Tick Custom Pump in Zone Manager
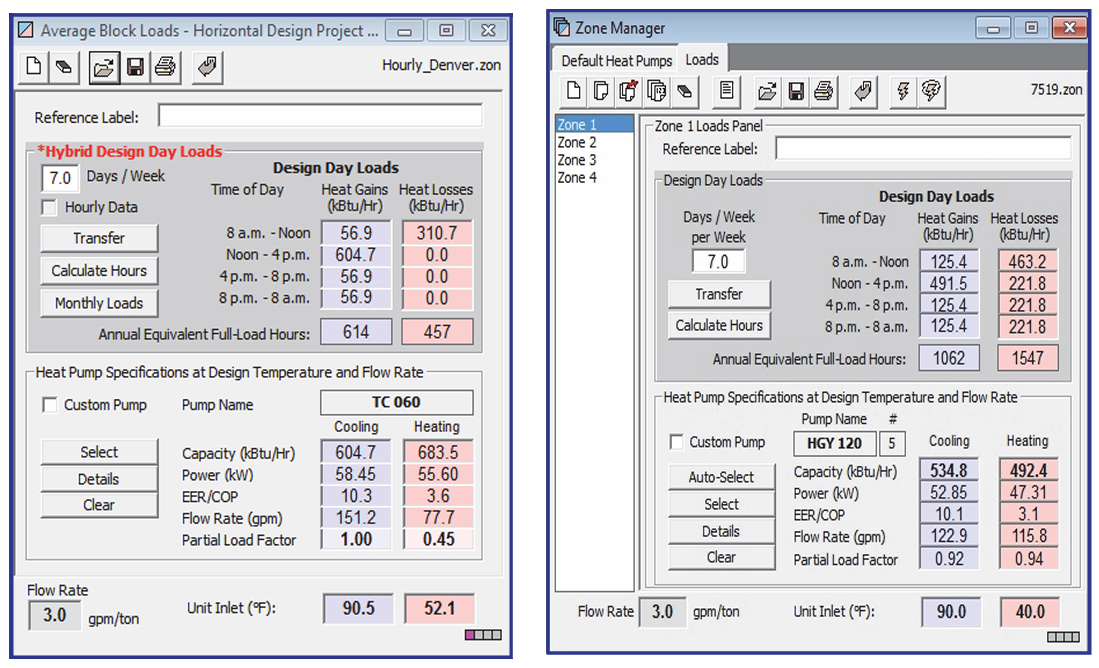1099x668 pixels. (676, 442)
